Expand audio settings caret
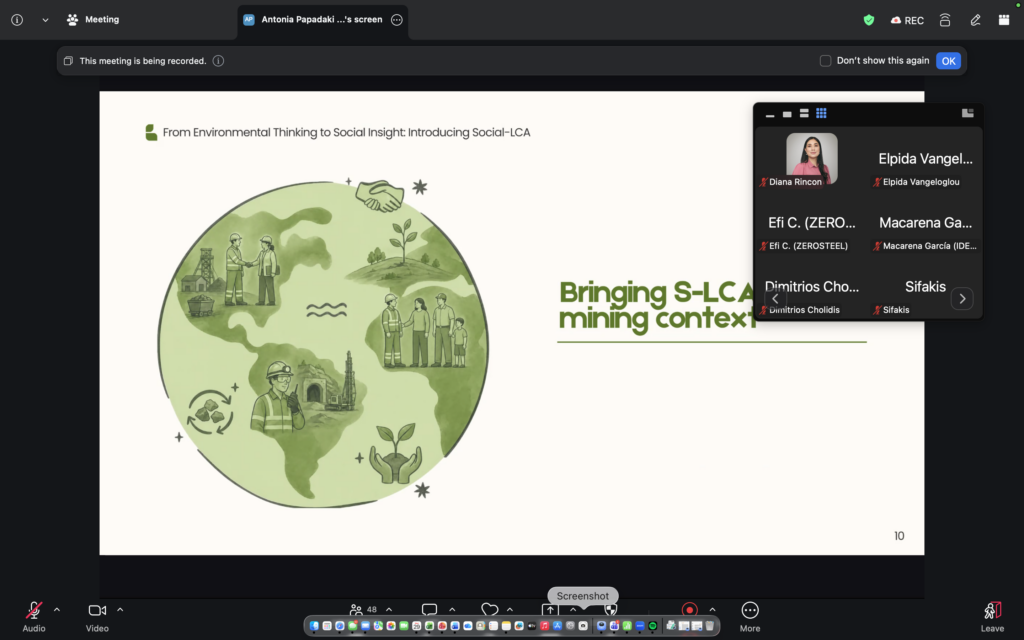Screen dimensions: 1024x640 (57, 609)
